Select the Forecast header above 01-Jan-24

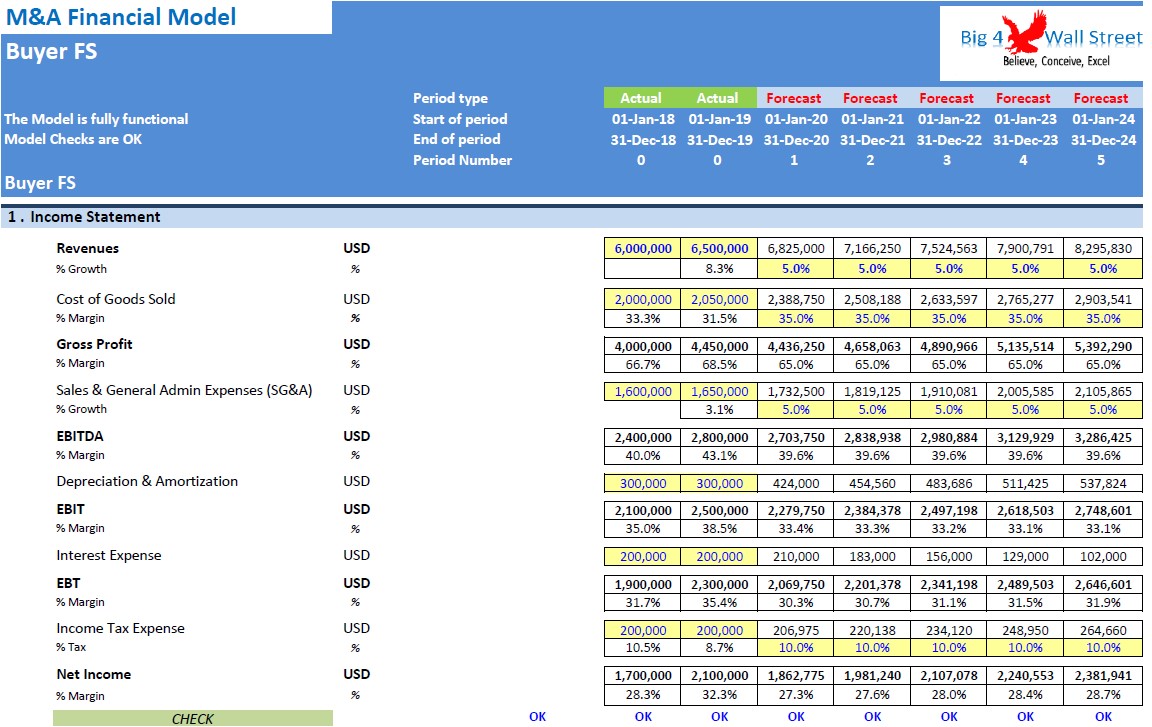[x=1101, y=98]
